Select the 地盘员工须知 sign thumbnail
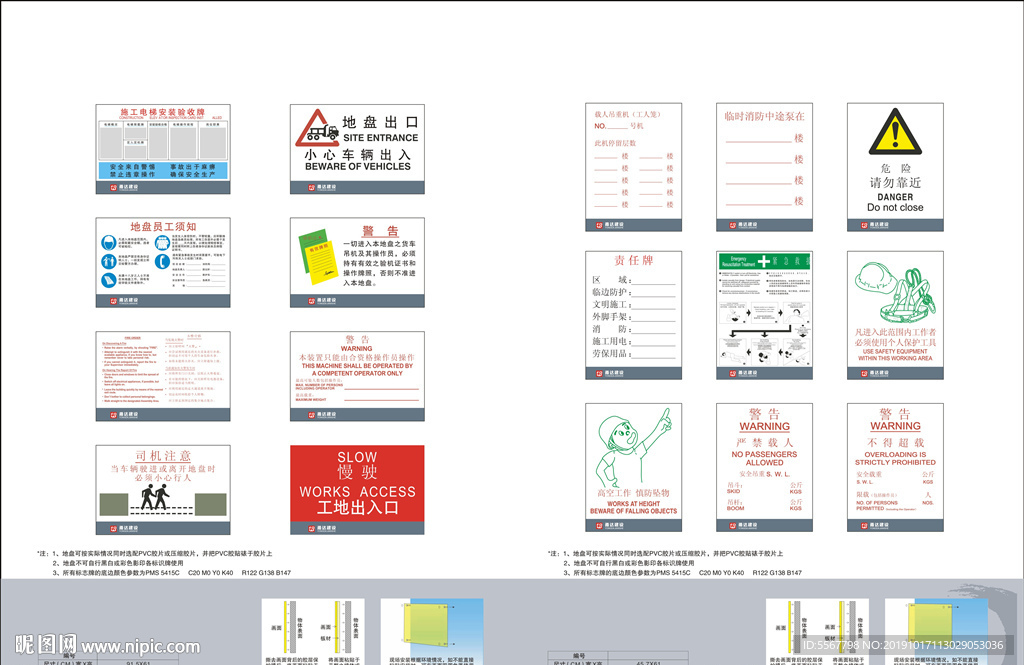Viewport: 1024px width, 665px height. 163,263
